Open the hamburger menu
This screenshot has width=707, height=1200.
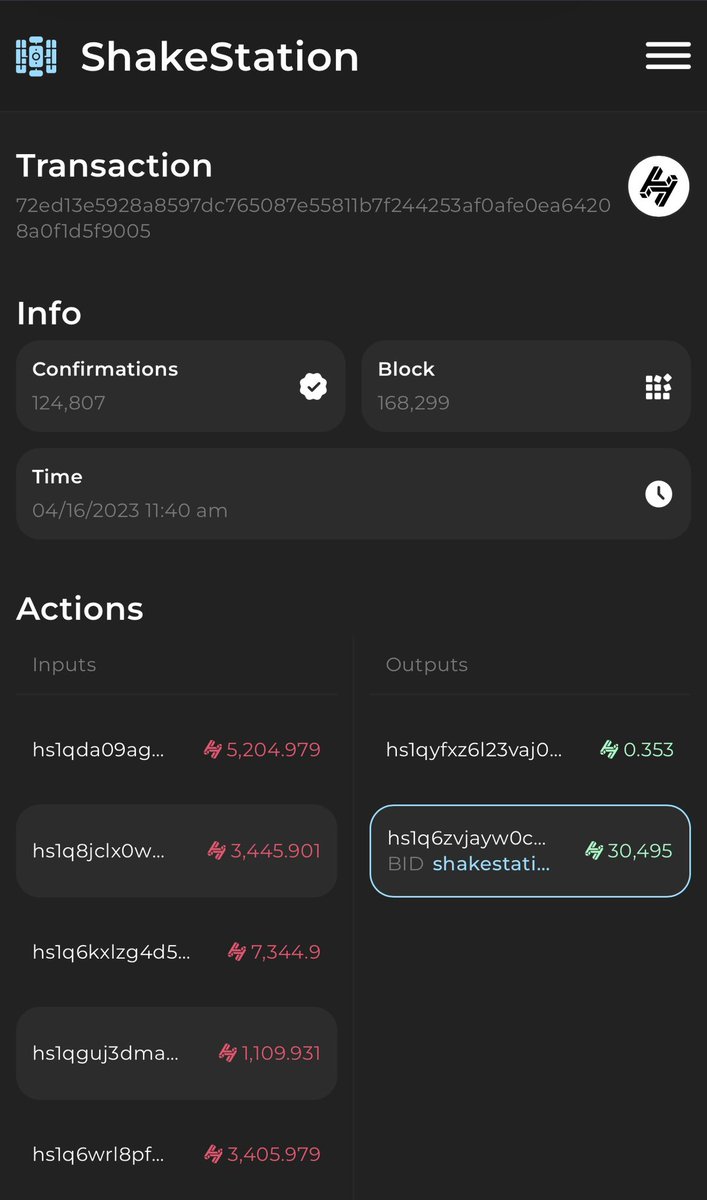point(668,56)
